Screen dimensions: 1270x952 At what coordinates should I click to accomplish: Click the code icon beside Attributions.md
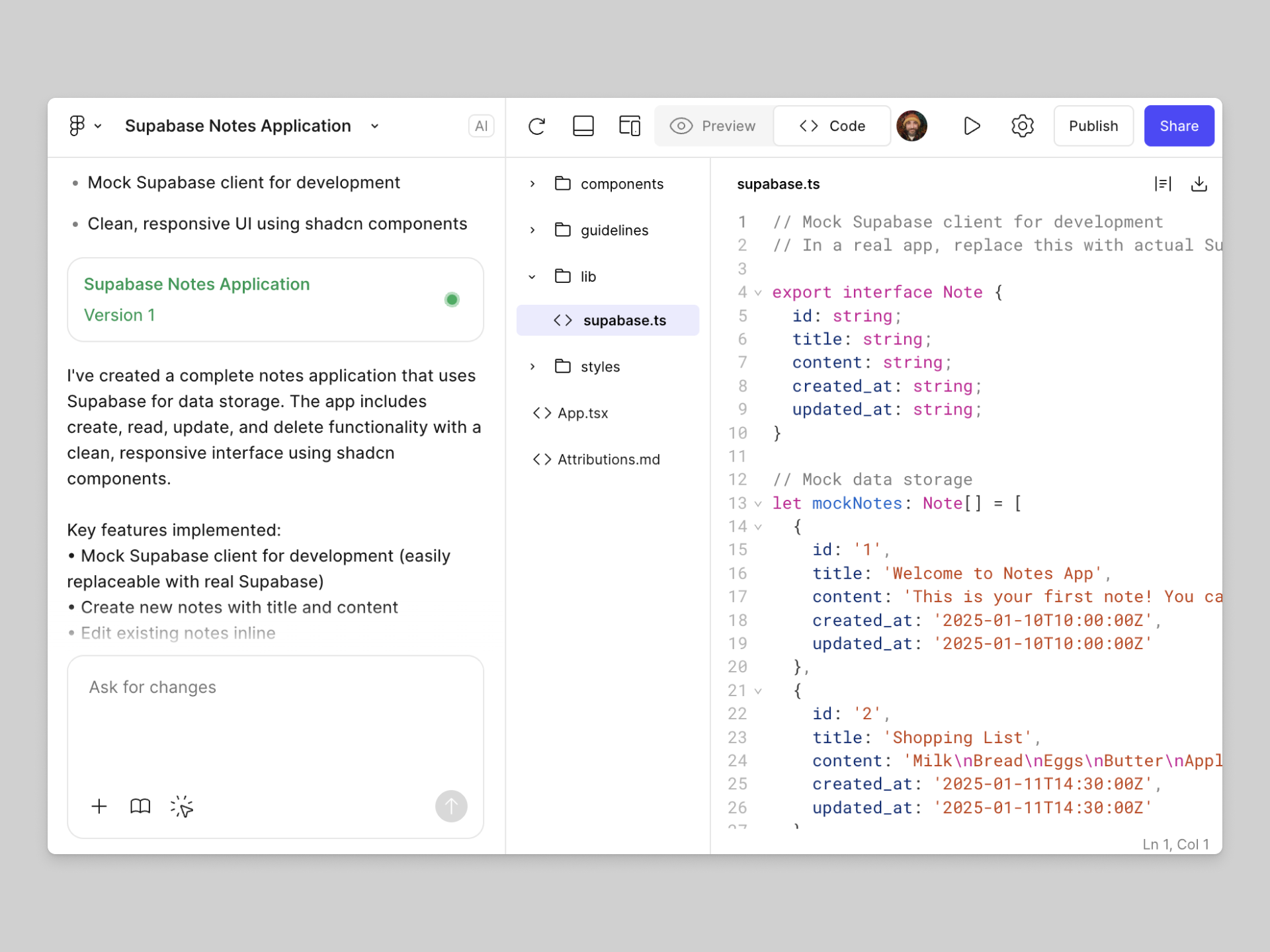click(542, 459)
